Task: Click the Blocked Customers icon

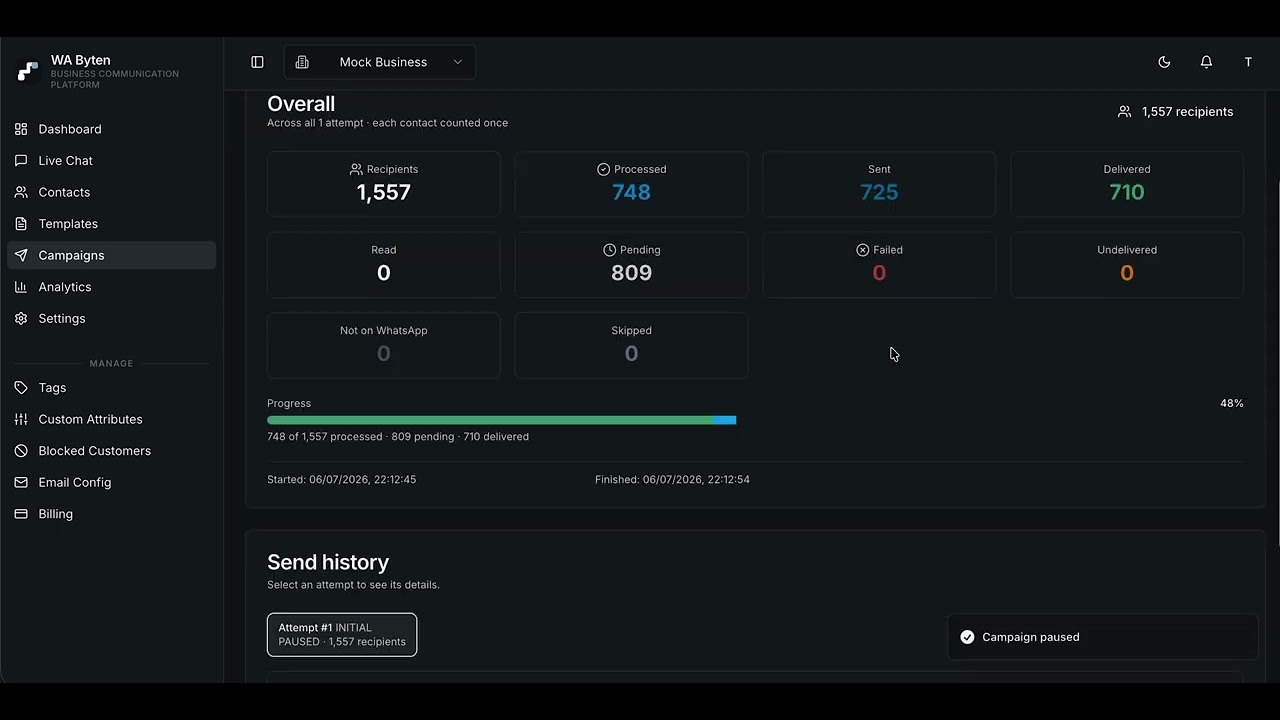Action: 21,451
